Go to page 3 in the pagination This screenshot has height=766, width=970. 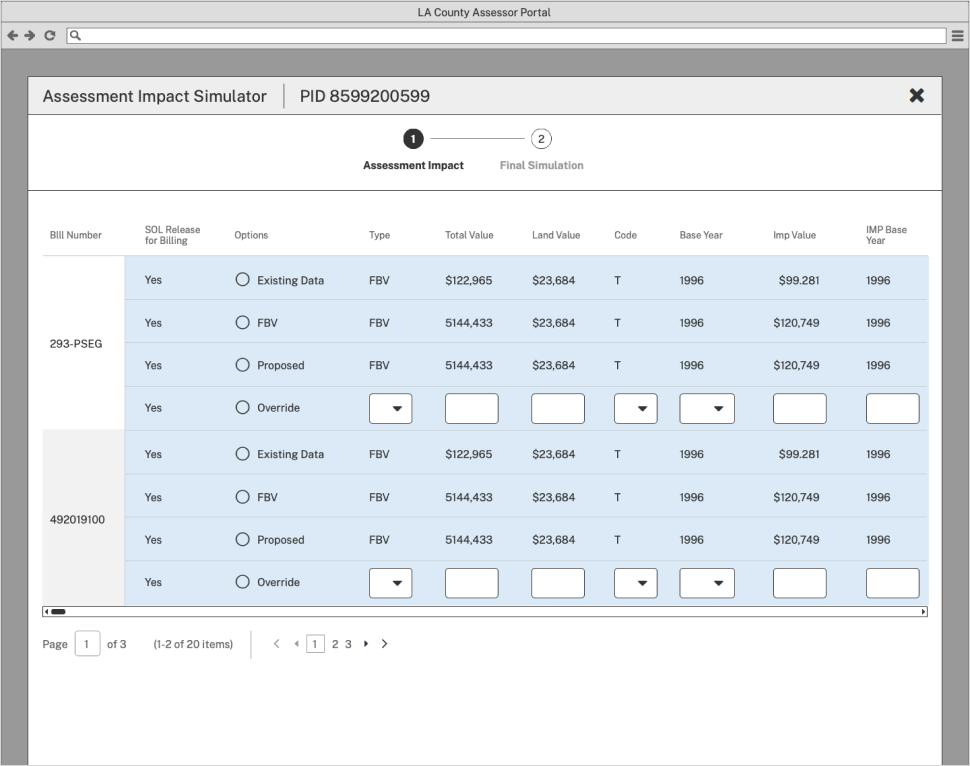point(348,645)
